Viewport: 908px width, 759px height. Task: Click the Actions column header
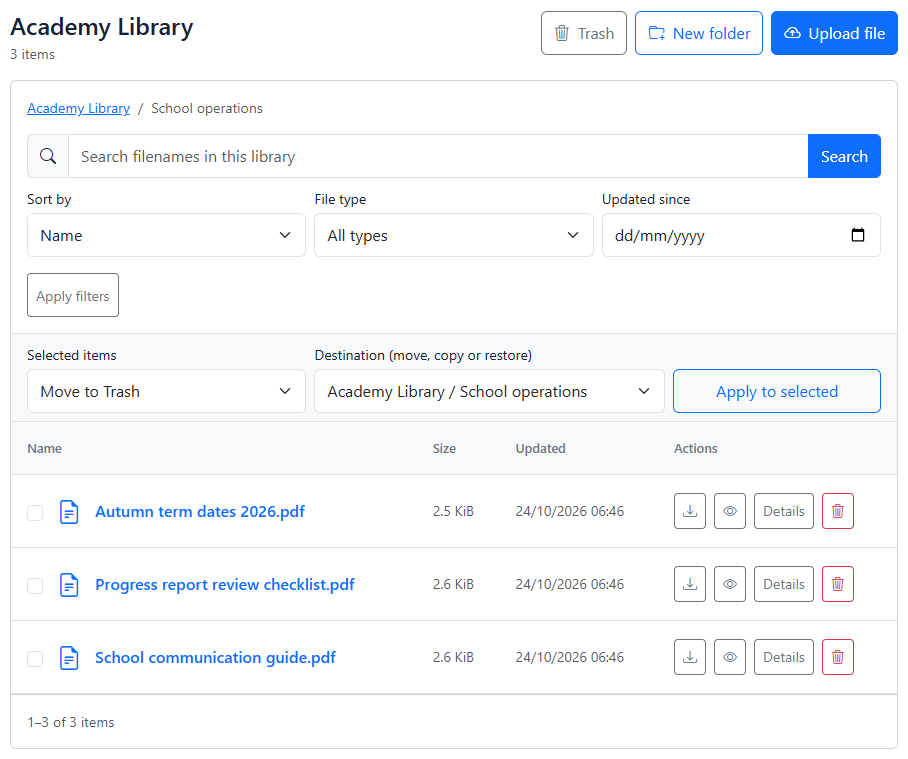[695, 449]
